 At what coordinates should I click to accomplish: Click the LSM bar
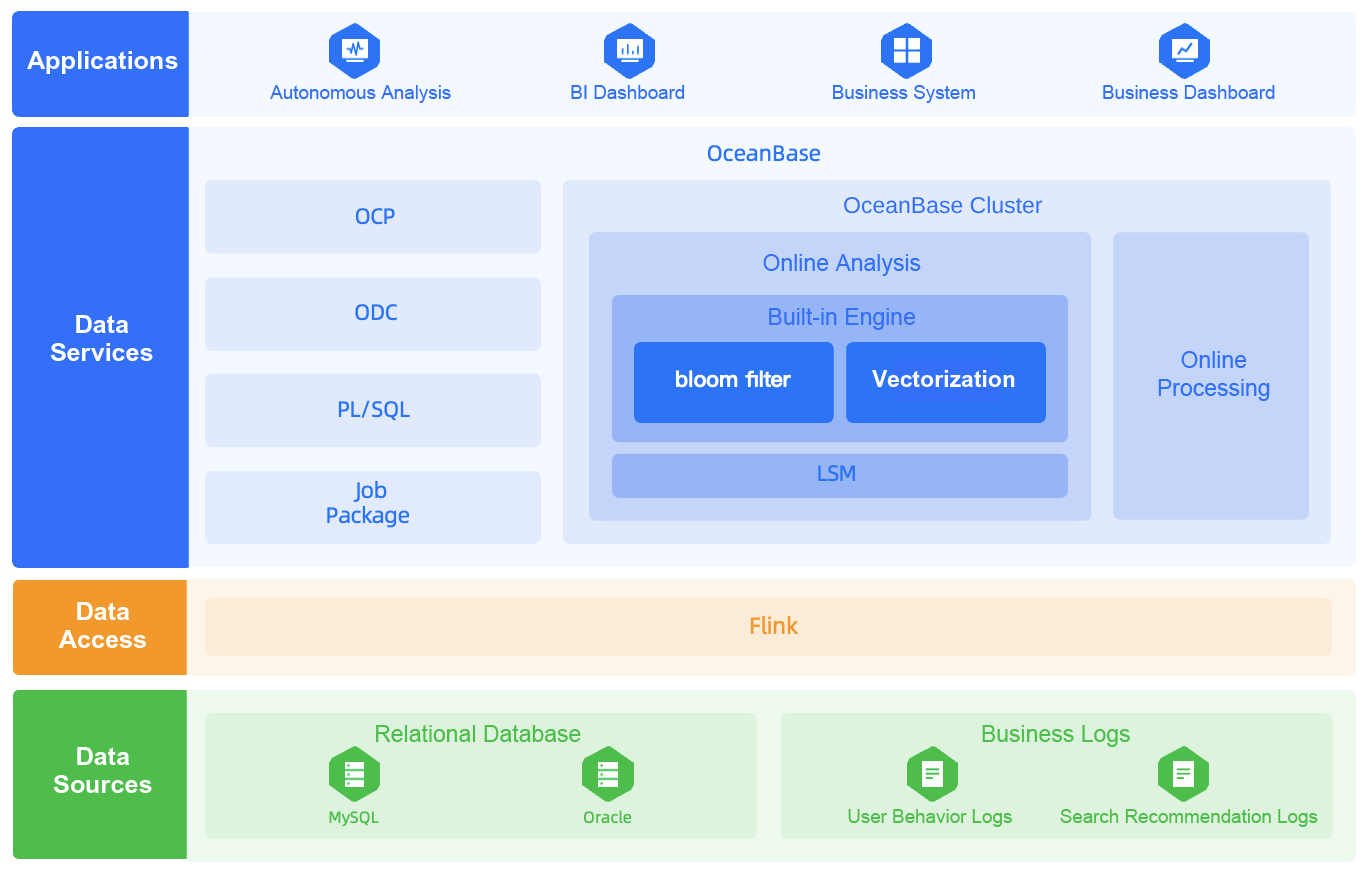840,475
